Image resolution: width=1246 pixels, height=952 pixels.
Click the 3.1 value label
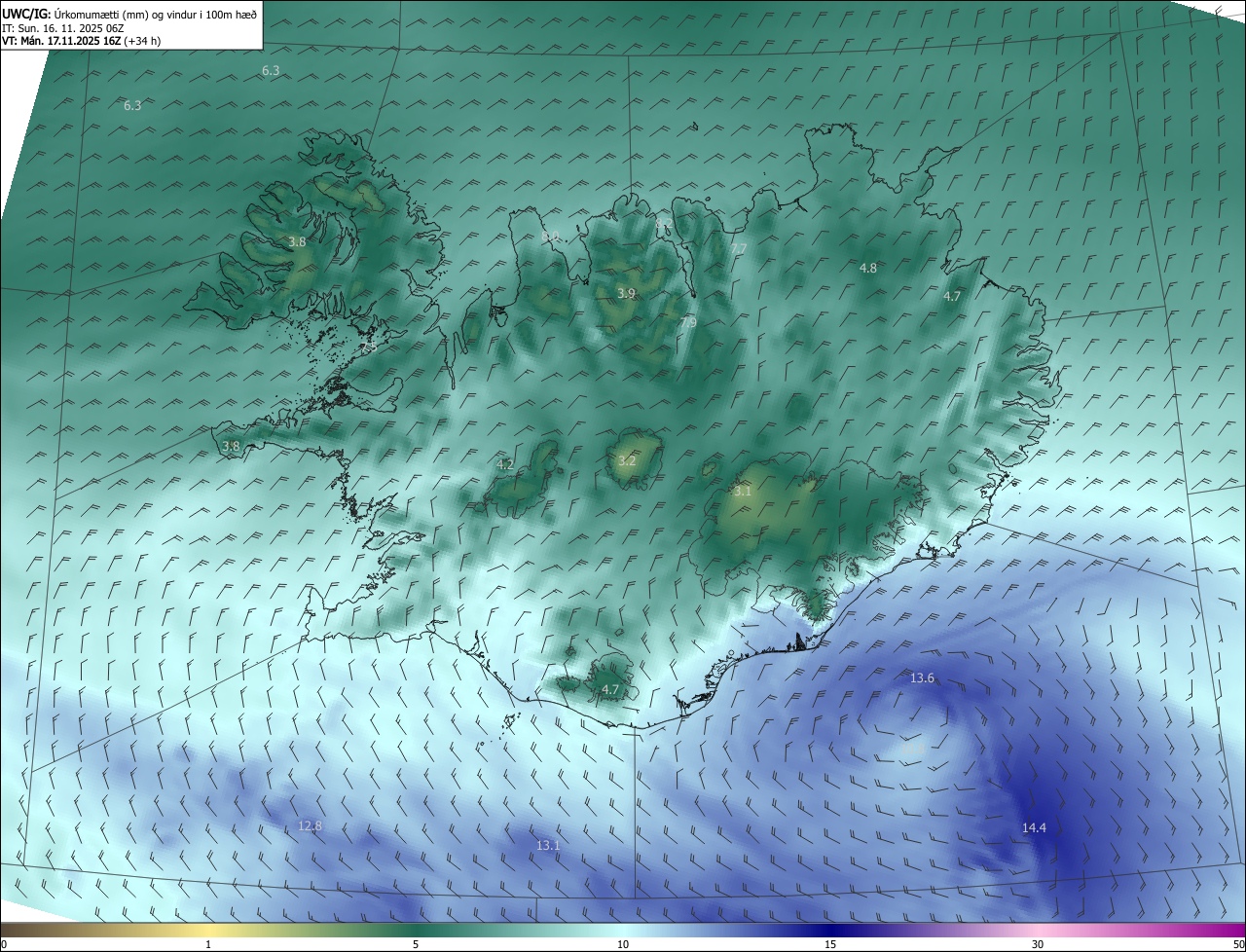click(x=743, y=492)
